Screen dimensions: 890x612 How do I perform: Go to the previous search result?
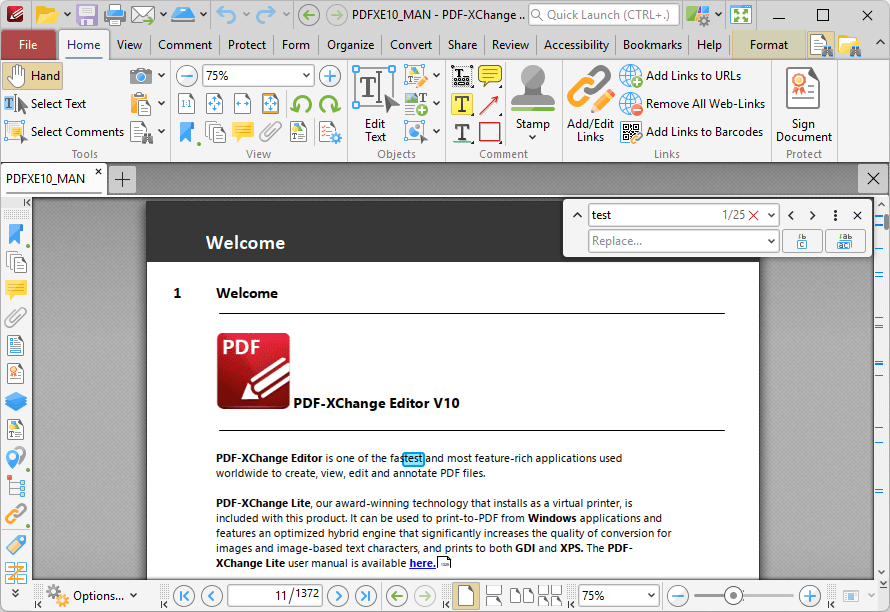tap(791, 215)
